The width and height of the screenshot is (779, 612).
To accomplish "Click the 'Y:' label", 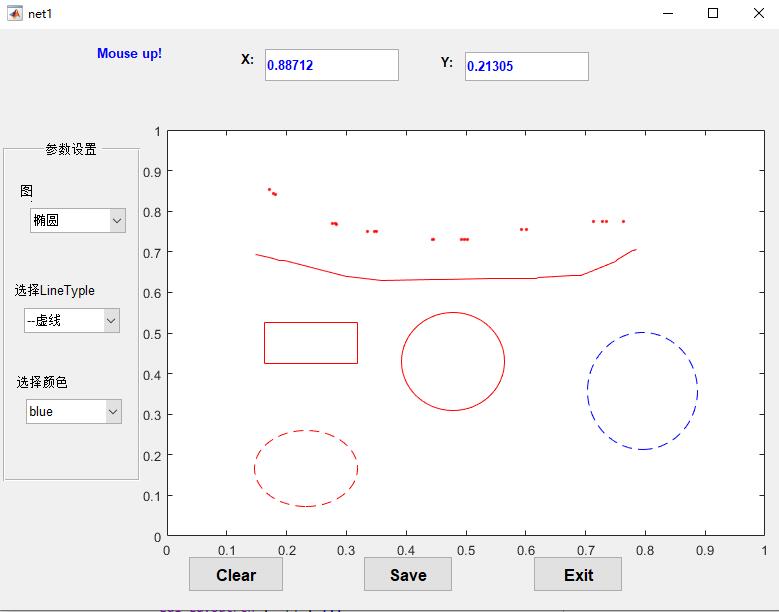I will [447, 63].
